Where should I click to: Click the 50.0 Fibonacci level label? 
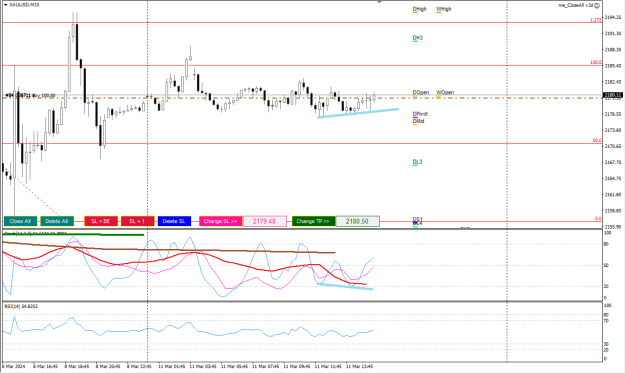[x=597, y=141]
